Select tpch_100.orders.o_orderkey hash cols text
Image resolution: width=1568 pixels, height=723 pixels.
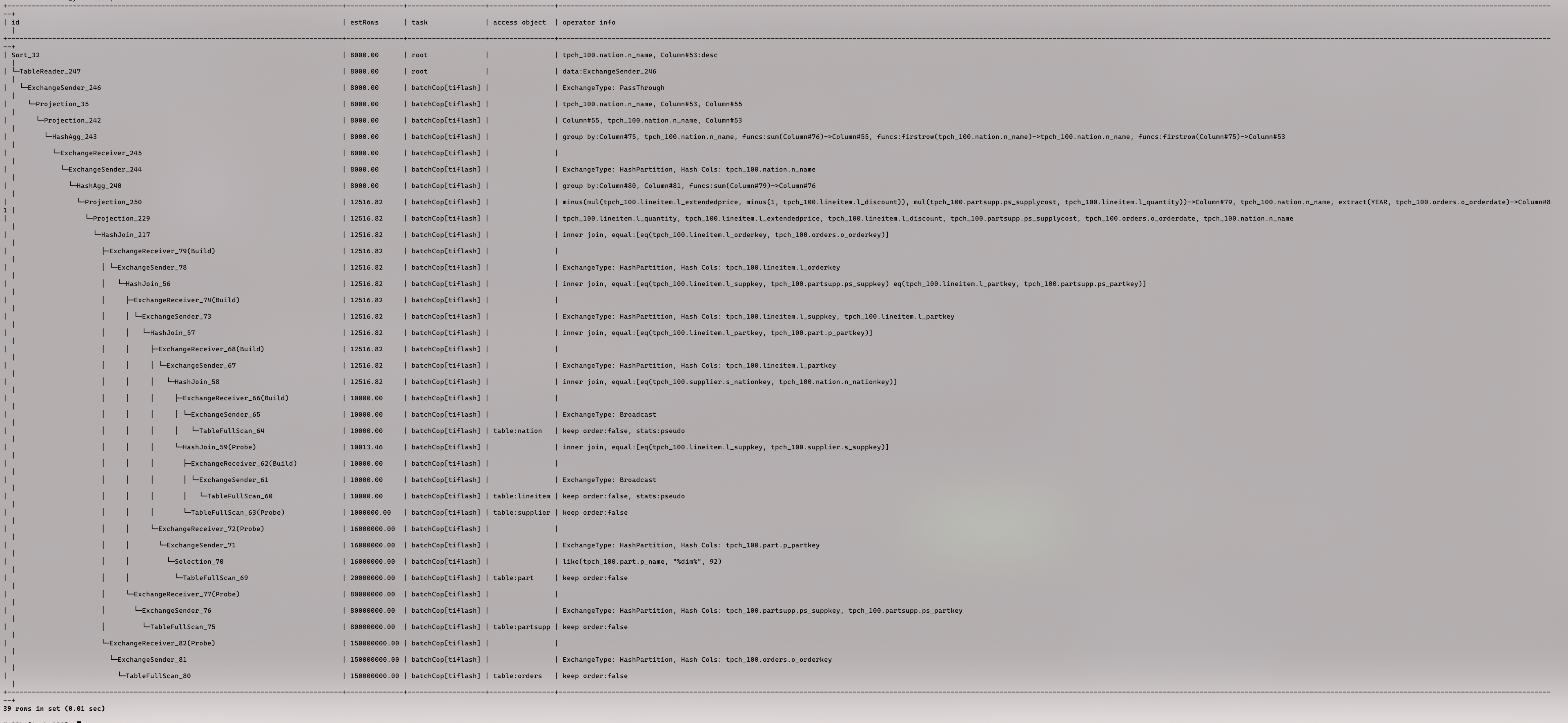[779, 660]
